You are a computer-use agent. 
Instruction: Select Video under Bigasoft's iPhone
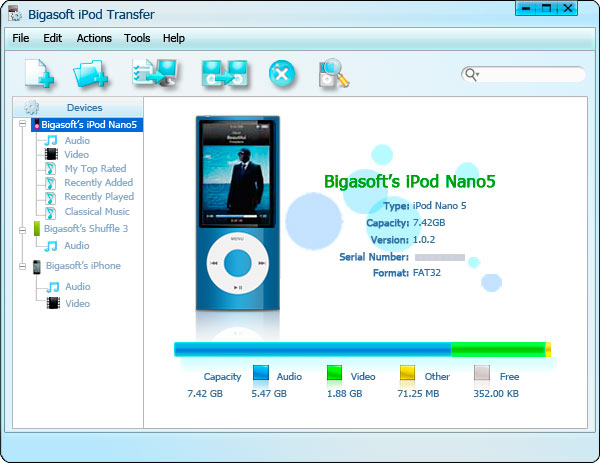[x=77, y=303]
